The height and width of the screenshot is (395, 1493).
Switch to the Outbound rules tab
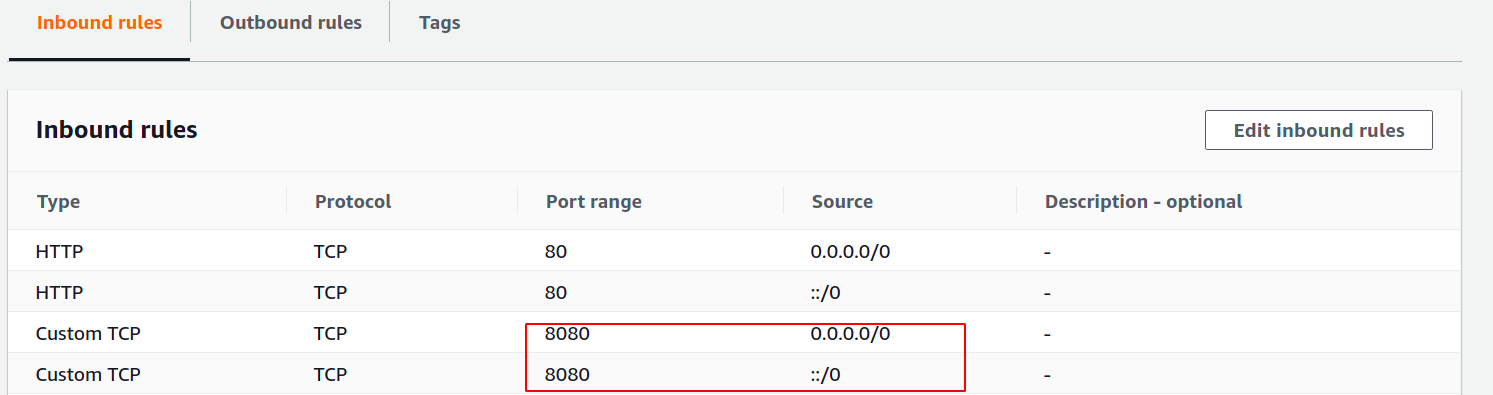coord(291,22)
